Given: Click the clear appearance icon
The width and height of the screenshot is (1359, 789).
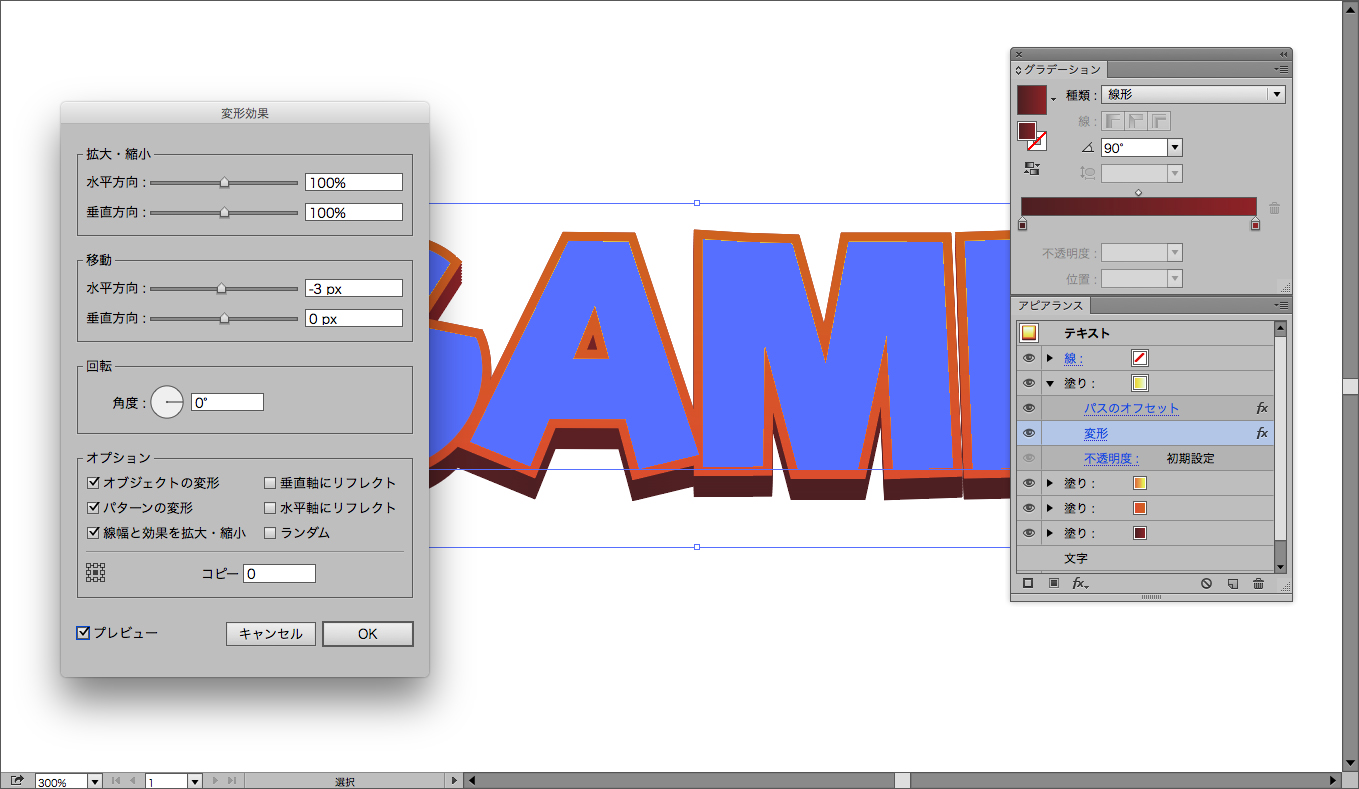Looking at the screenshot, I should (1206, 583).
